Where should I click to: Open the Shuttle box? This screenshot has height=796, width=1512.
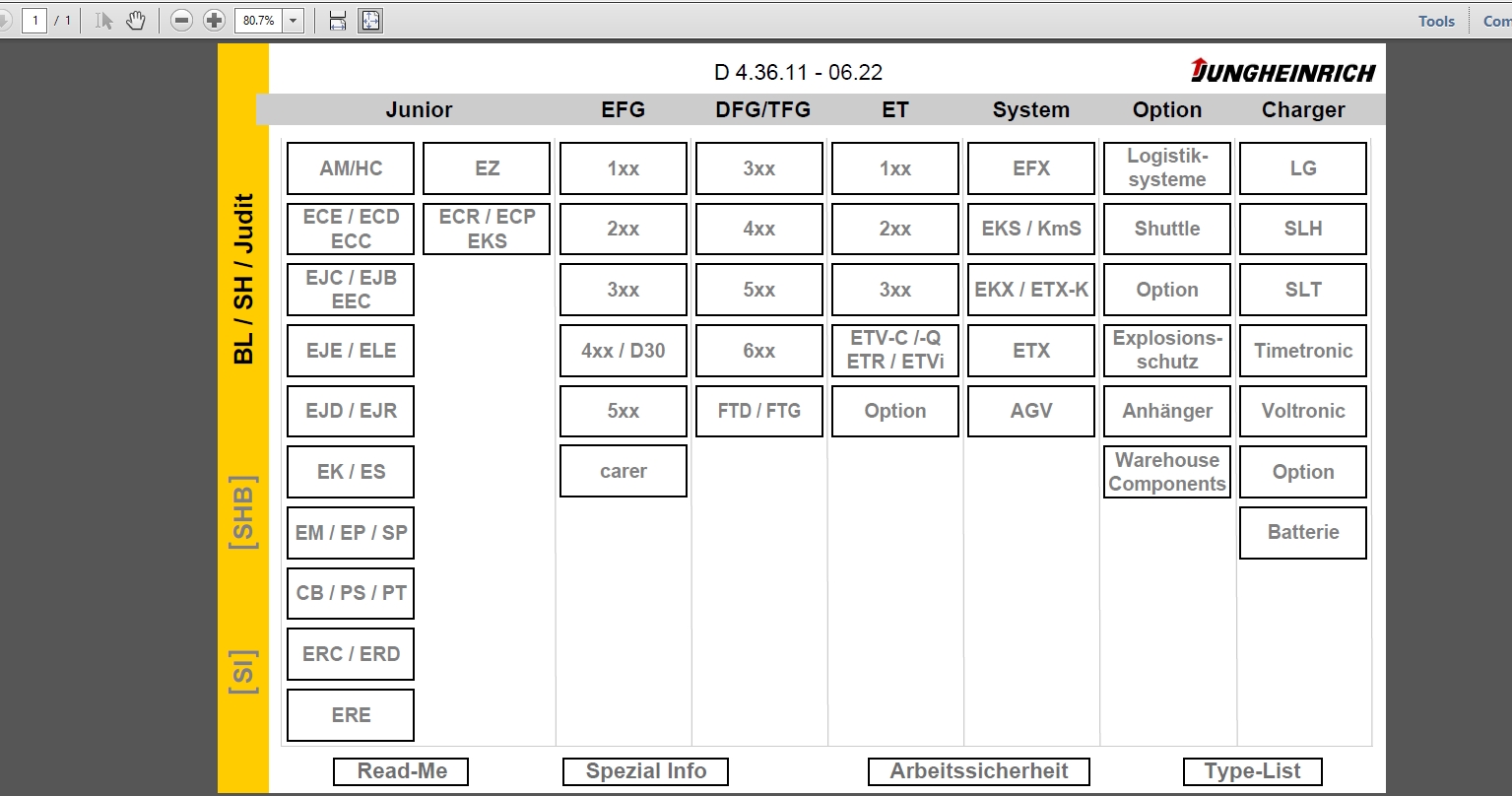pos(1167,229)
